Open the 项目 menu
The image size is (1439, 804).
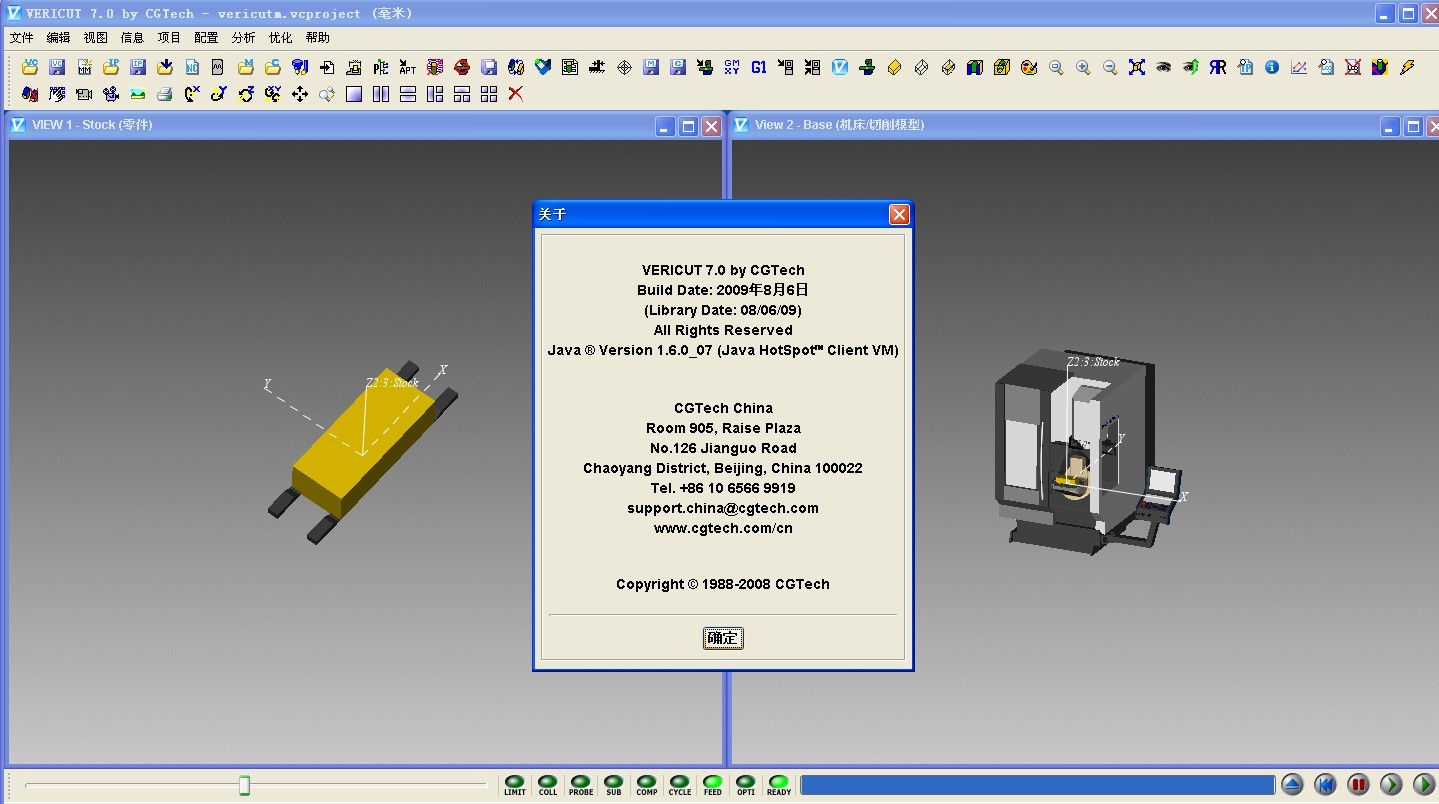click(169, 38)
